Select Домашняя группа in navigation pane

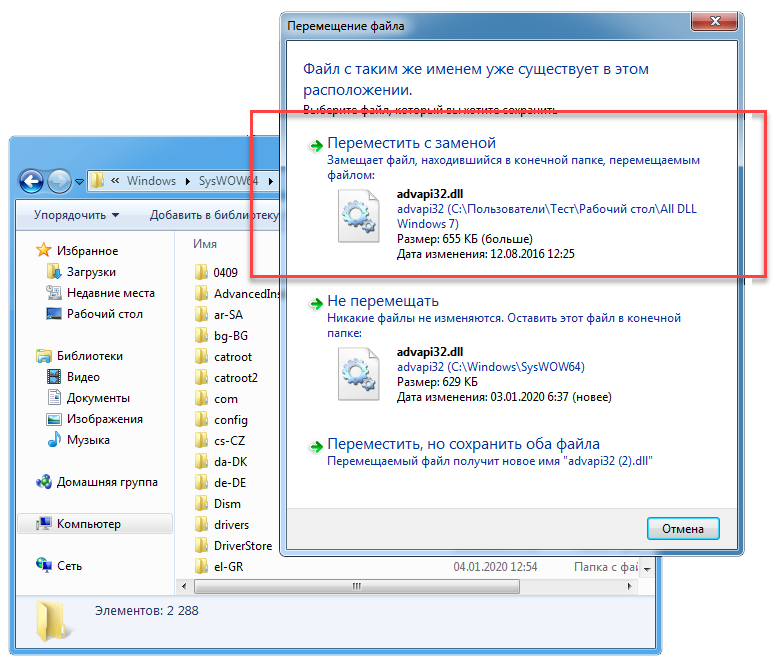point(107,482)
